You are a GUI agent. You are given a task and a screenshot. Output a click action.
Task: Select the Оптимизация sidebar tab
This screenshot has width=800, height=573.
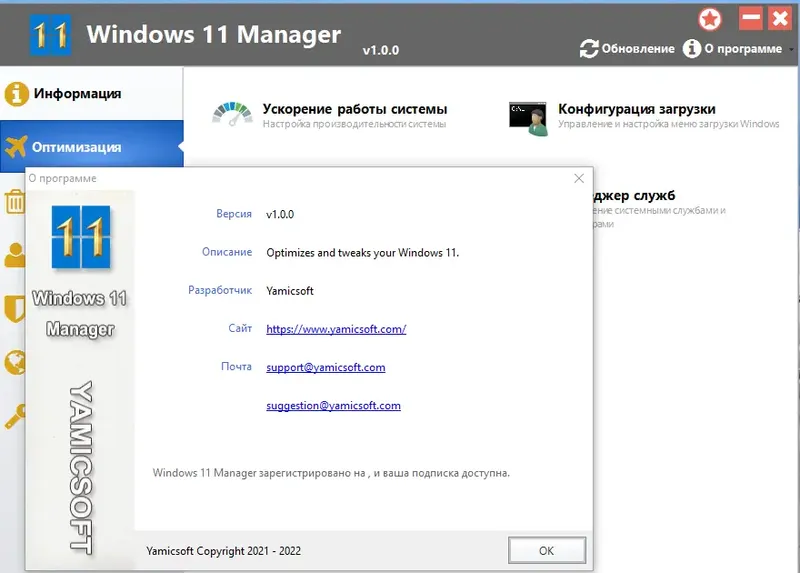pos(92,147)
